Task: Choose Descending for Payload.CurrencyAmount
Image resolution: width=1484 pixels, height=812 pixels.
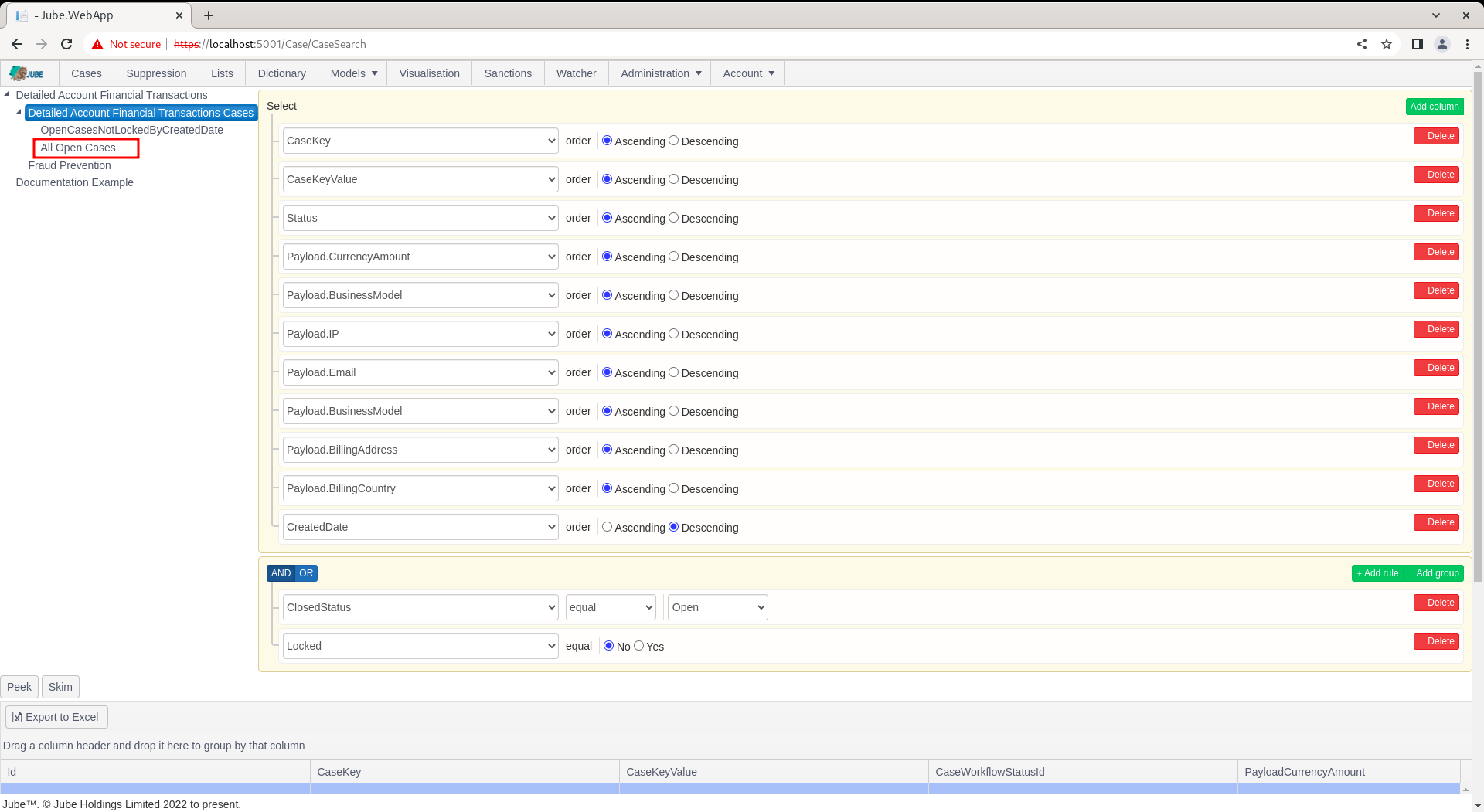Action: point(674,257)
